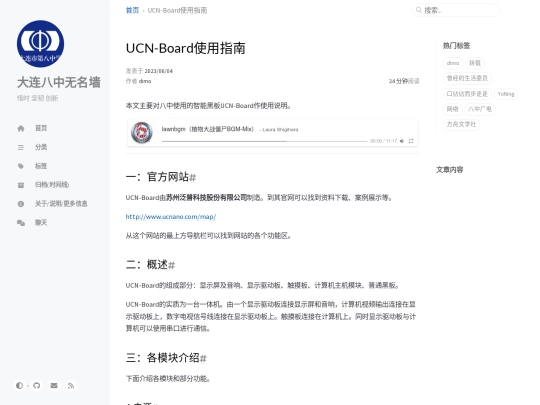Image resolution: width=540 pixels, height=405 pixels.
Task: Click the 24 分钟阅读 reading time text
Action: (x=404, y=81)
